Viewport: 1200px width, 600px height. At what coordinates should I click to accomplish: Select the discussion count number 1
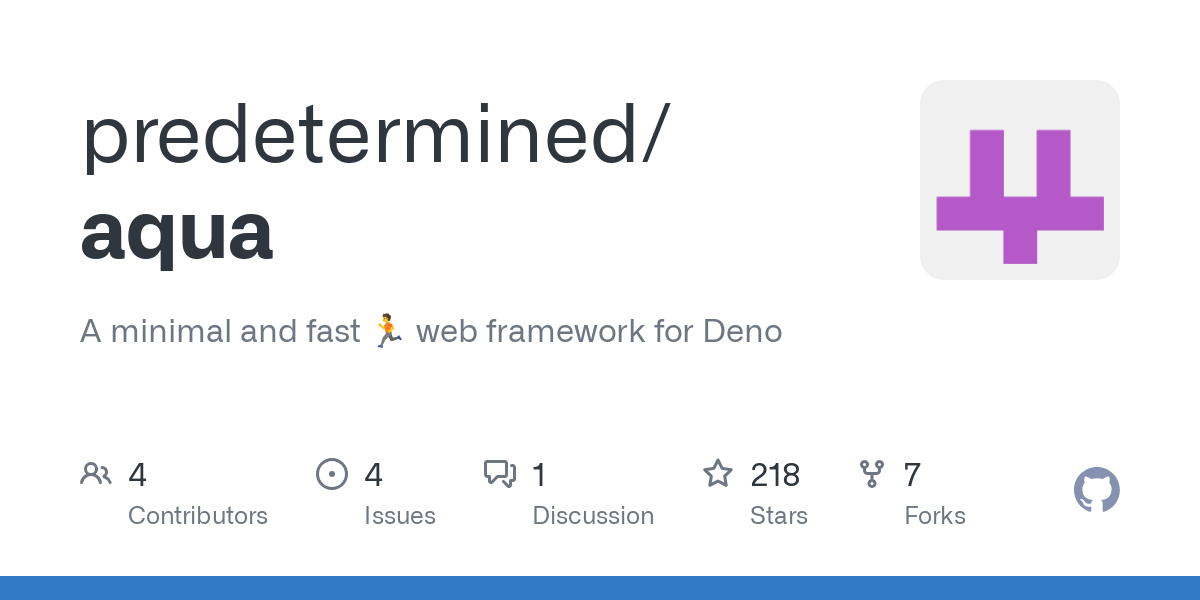click(539, 475)
